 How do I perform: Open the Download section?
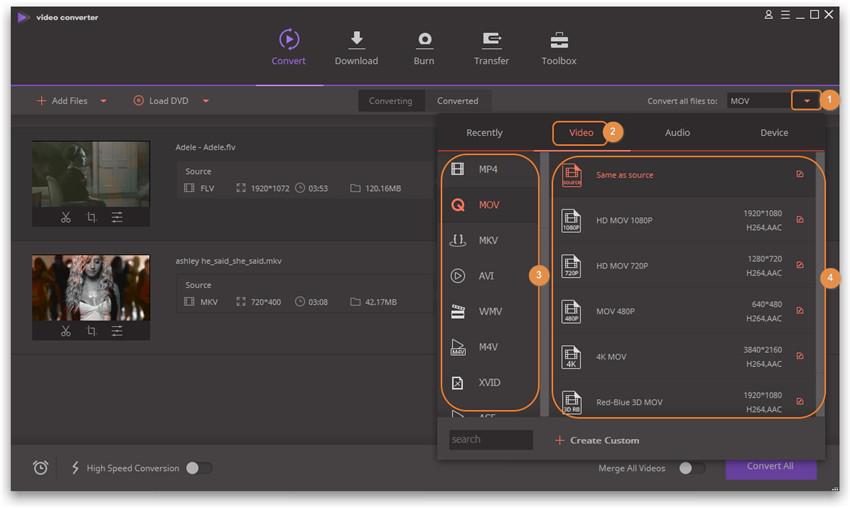click(356, 48)
